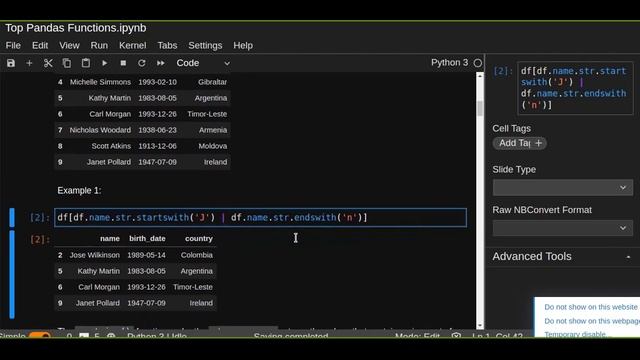Restart the kernel

point(142,63)
